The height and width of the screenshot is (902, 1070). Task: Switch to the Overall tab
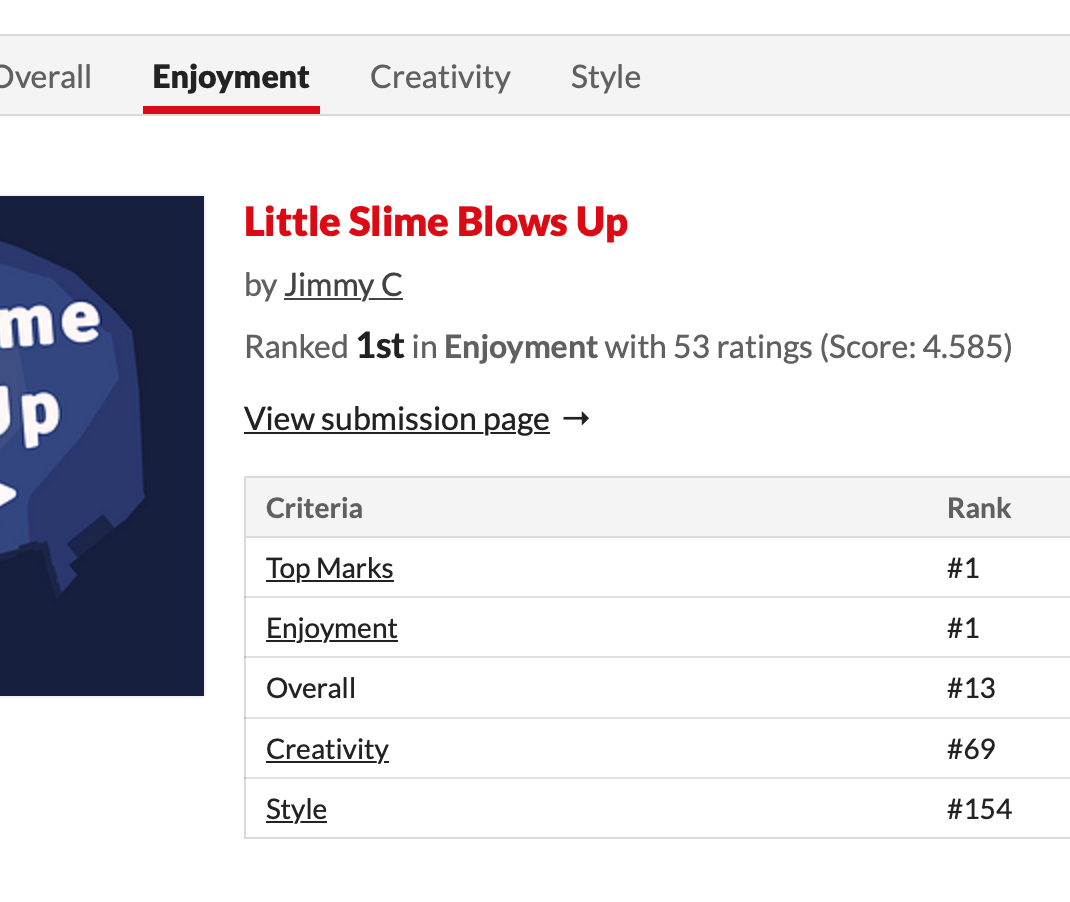click(45, 77)
